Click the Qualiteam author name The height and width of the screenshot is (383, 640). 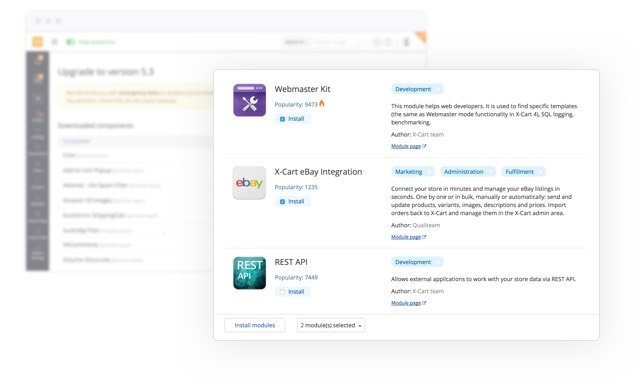(x=426, y=225)
